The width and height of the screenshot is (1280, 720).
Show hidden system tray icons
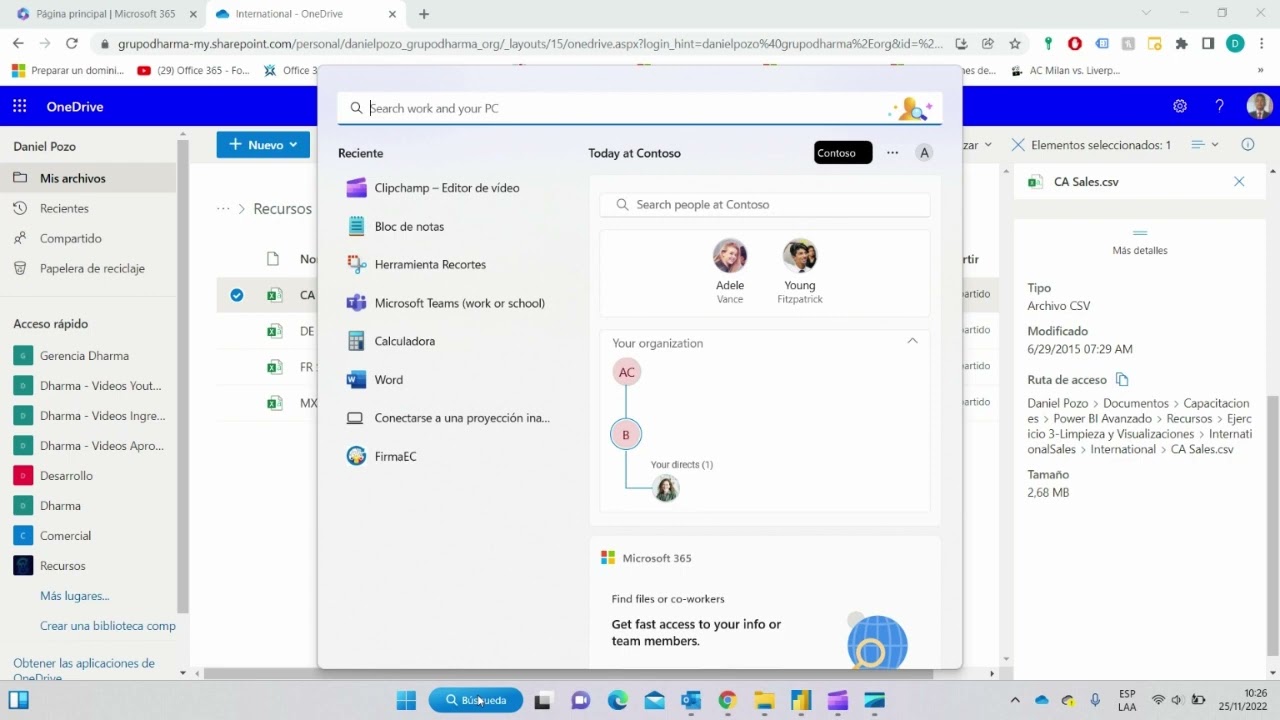(x=1015, y=701)
